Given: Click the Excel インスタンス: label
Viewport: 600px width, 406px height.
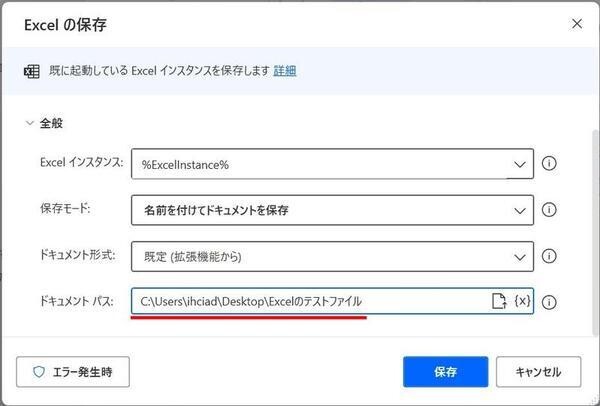Looking at the screenshot, I should pyautogui.click(x=82, y=162).
